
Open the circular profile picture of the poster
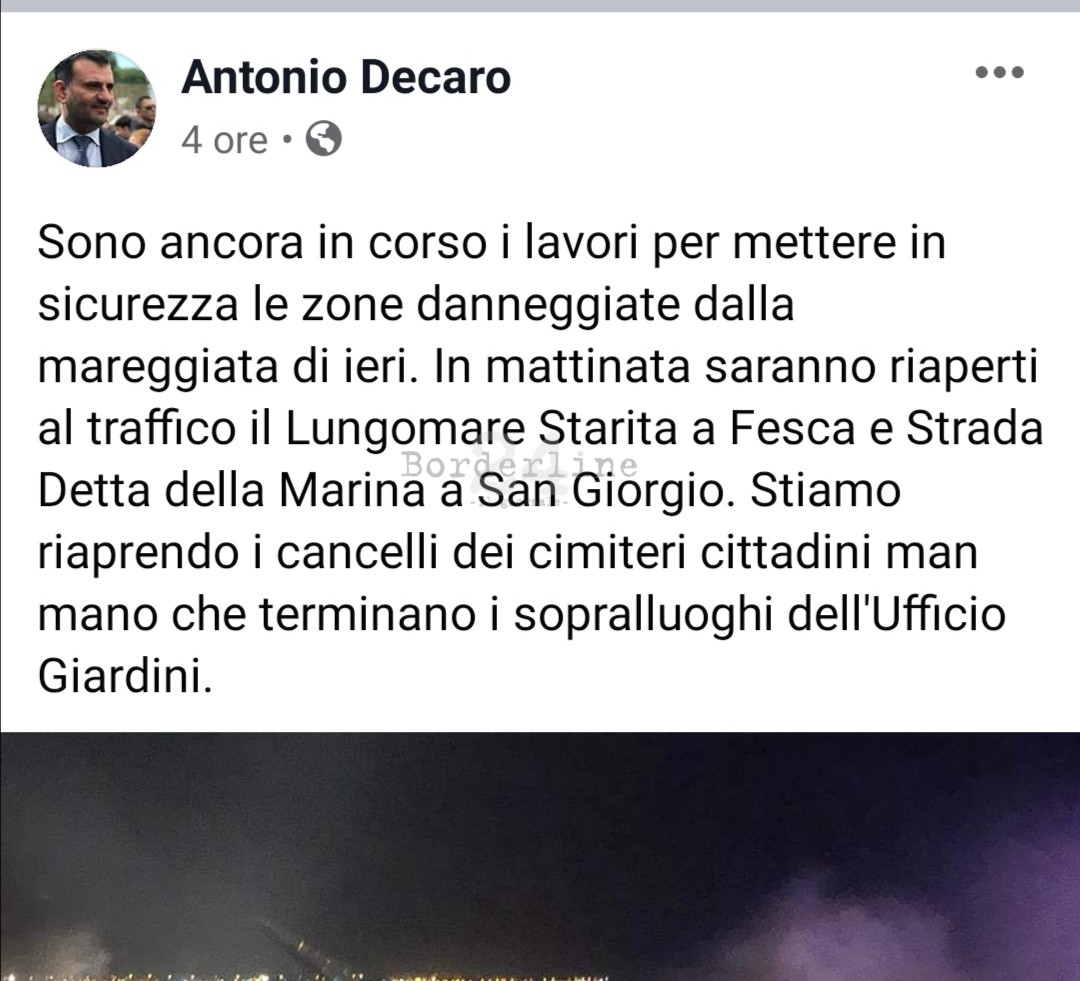(96, 108)
